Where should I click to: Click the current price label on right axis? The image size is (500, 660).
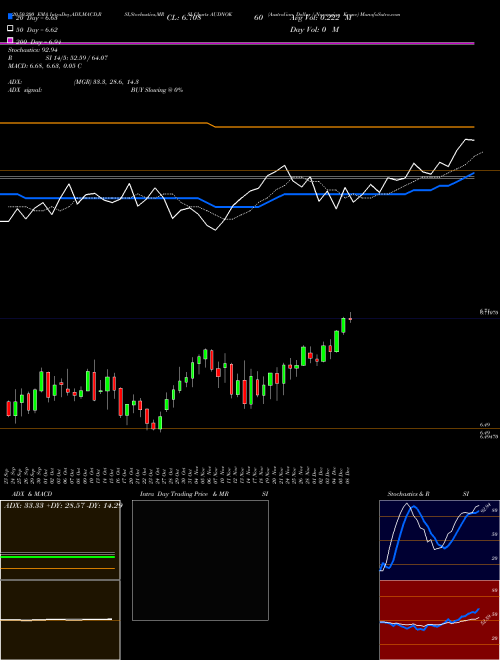coord(489,313)
